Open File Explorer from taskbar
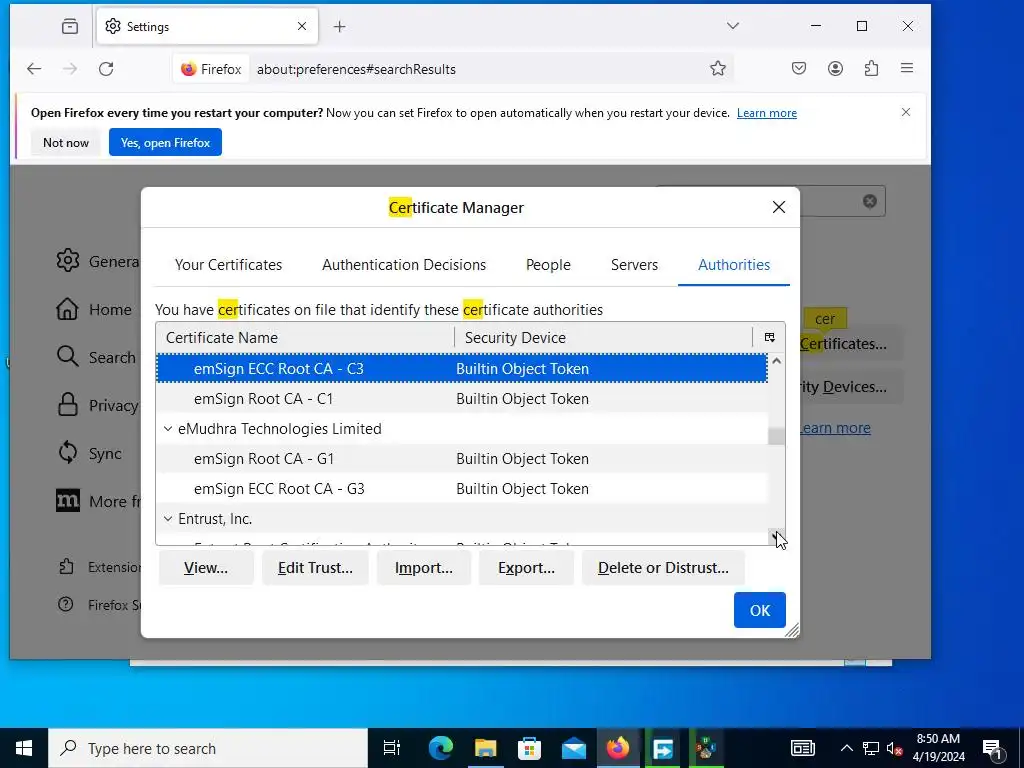 [485, 748]
